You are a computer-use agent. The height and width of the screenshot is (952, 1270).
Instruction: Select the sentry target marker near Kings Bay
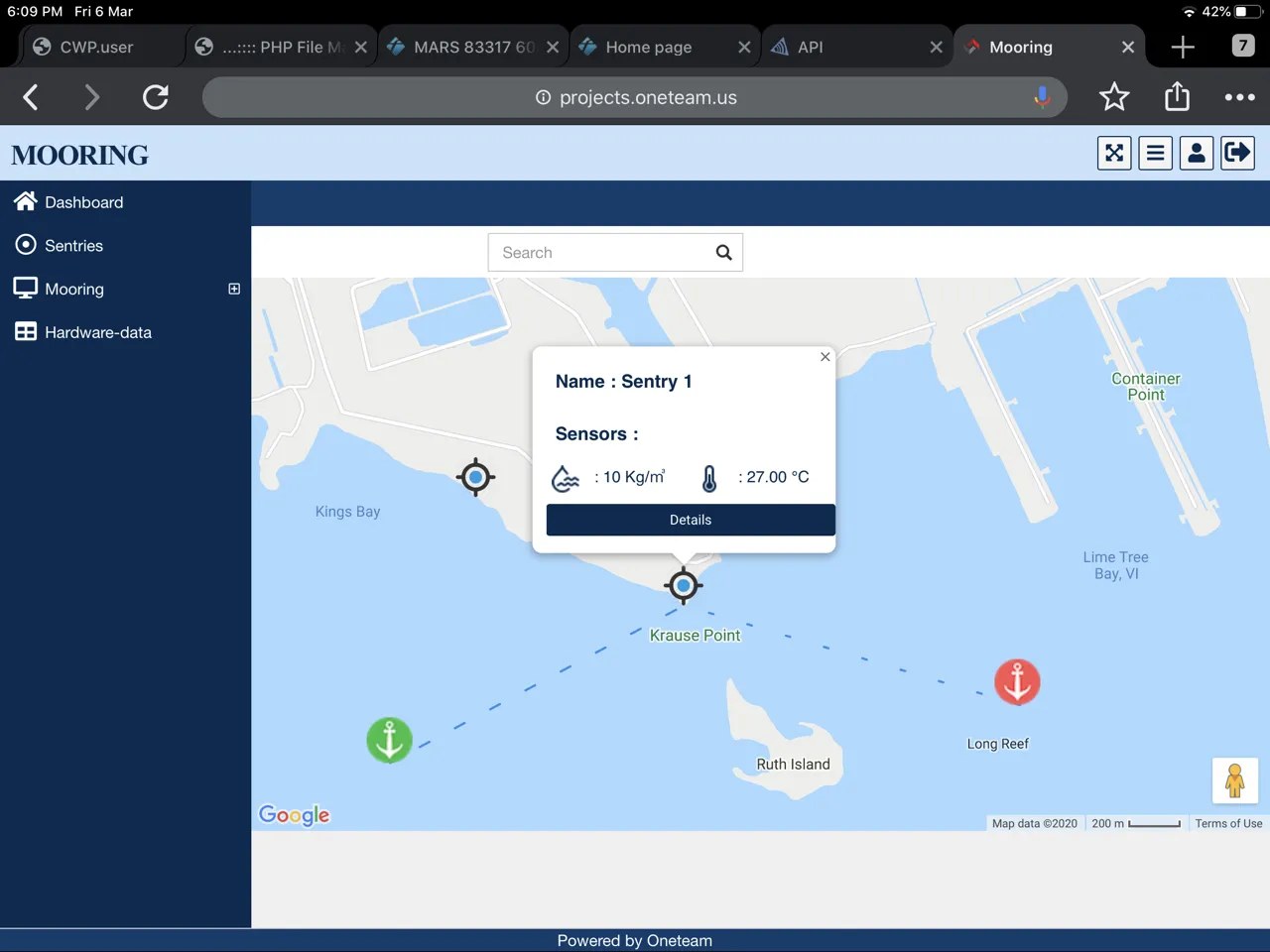pyautogui.click(x=475, y=477)
